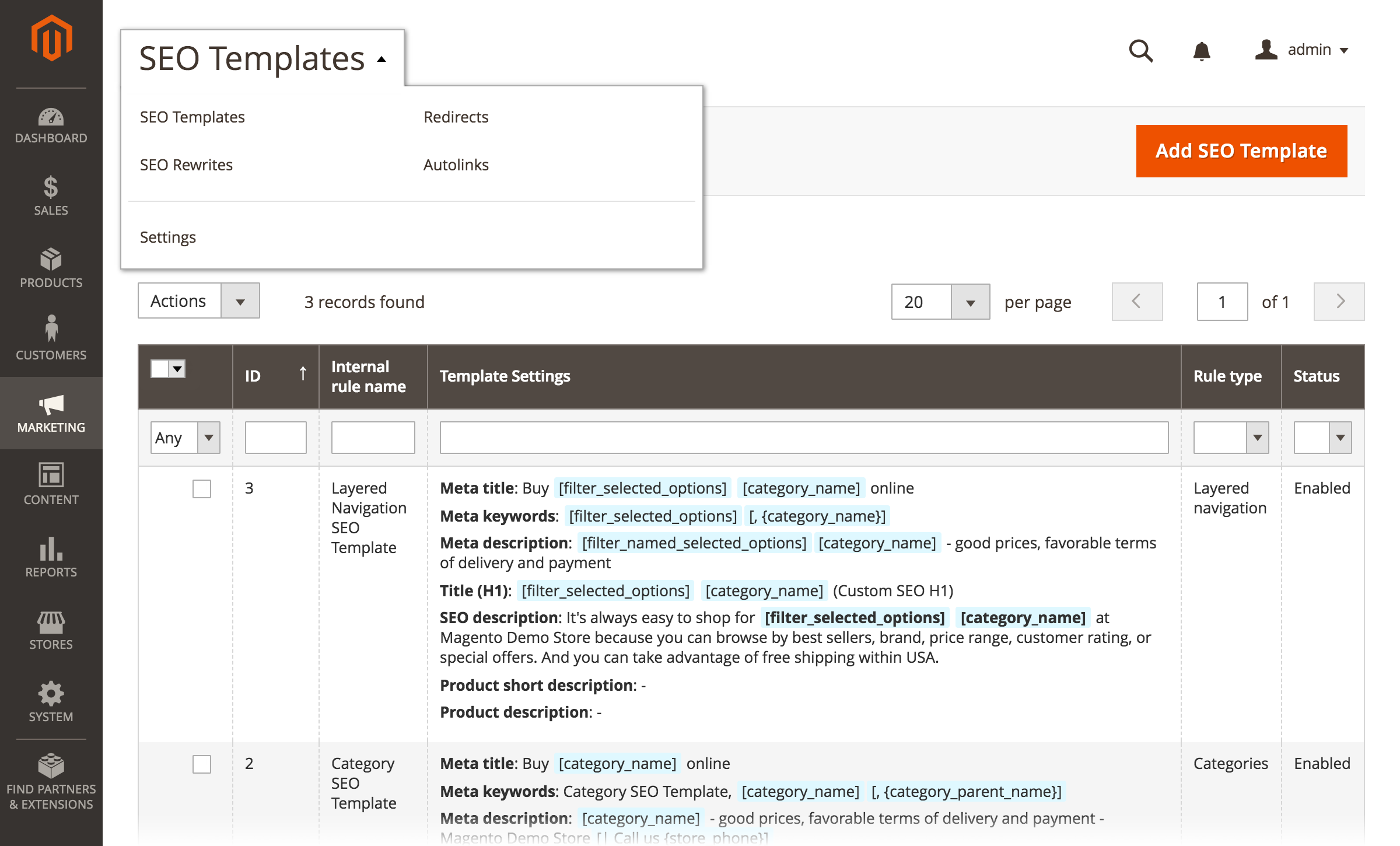Click the Add SEO Template button

click(x=1241, y=151)
